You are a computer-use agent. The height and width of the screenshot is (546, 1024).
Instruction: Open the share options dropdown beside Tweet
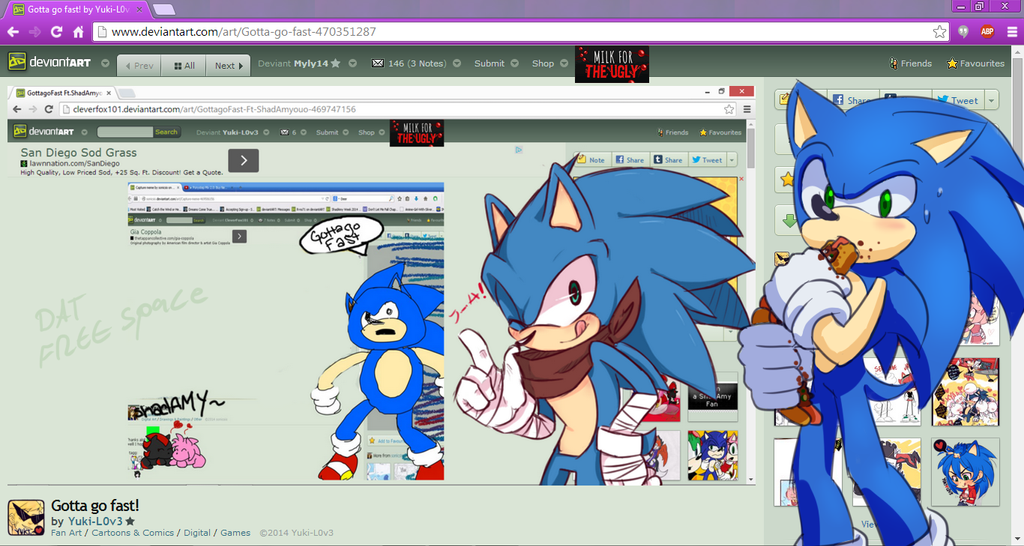click(x=992, y=100)
